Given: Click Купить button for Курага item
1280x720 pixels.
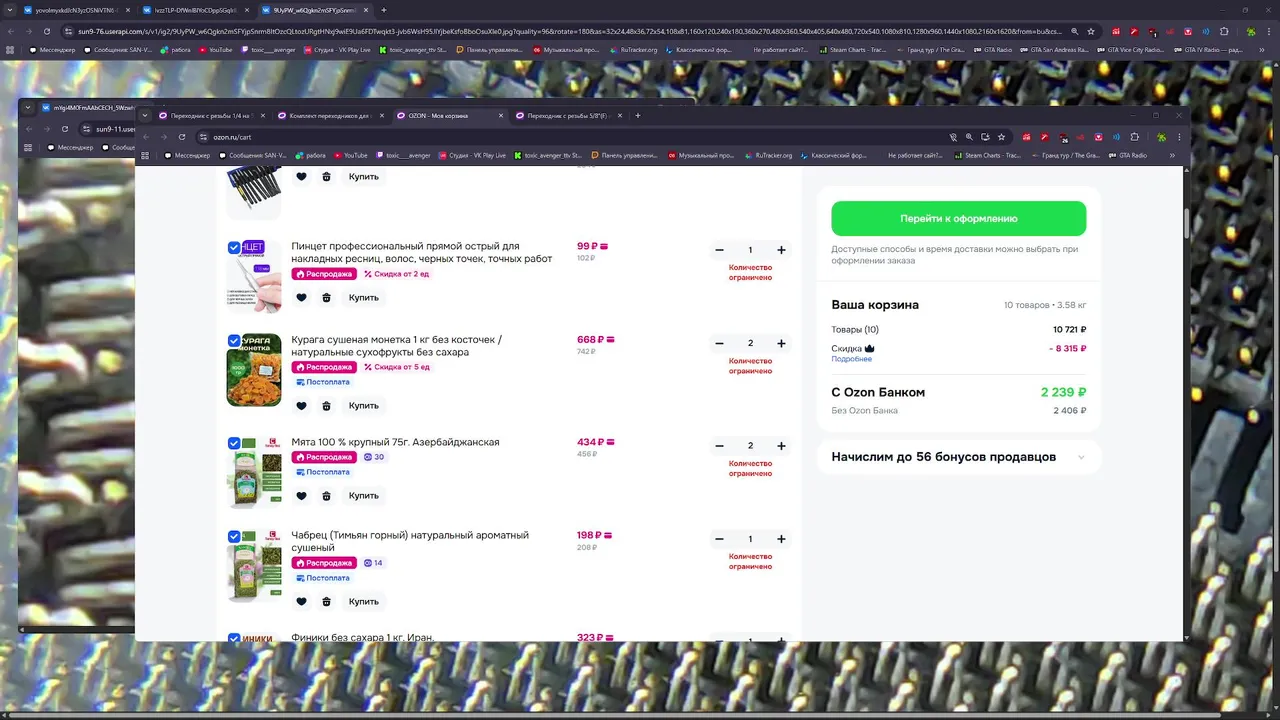Looking at the screenshot, I should 364,406.
